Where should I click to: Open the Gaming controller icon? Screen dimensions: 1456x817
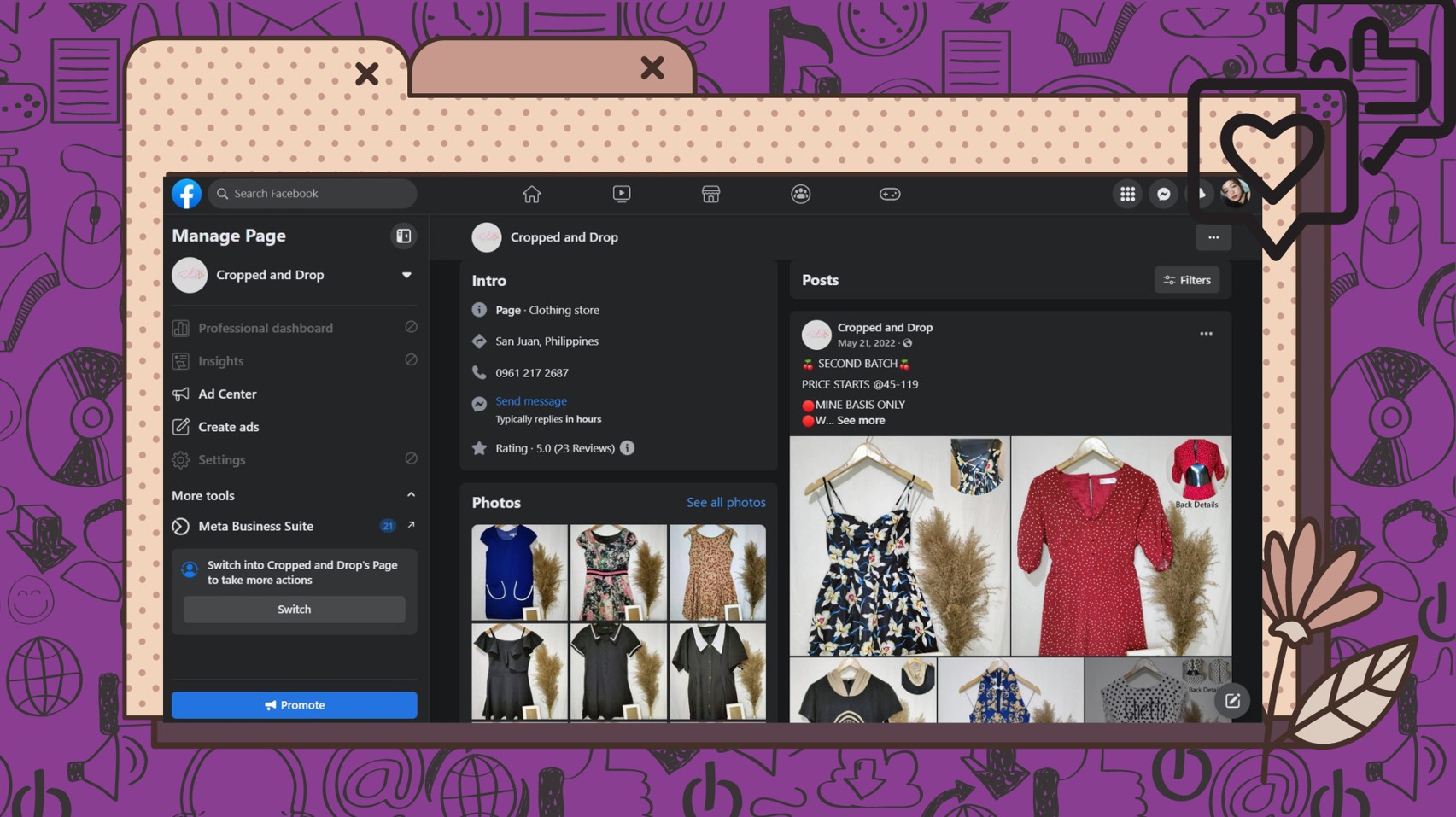890,194
